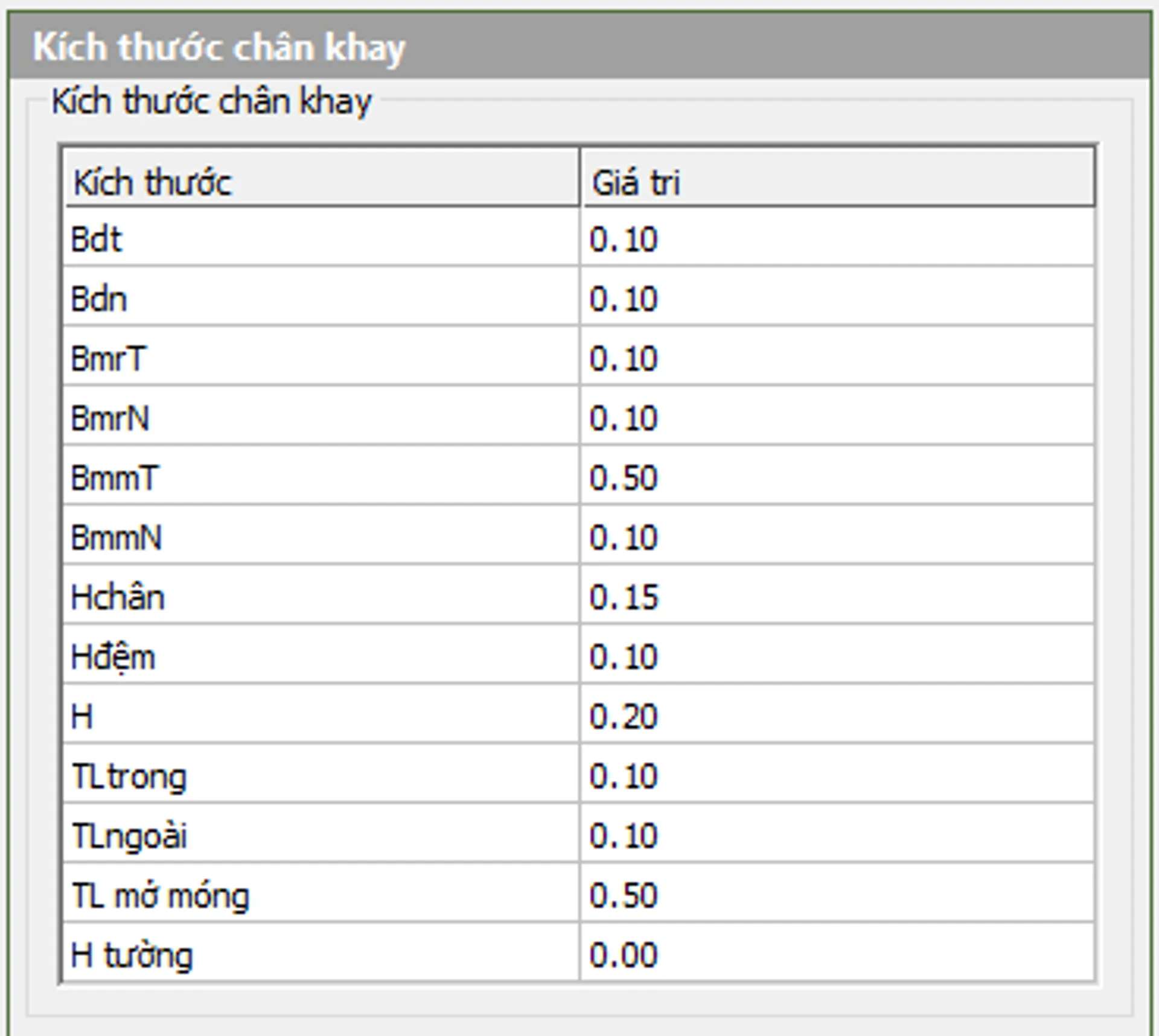Image resolution: width=1159 pixels, height=1036 pixels.
Task: Edit the Hchân value 0.15
Action: tap(837, 596)
